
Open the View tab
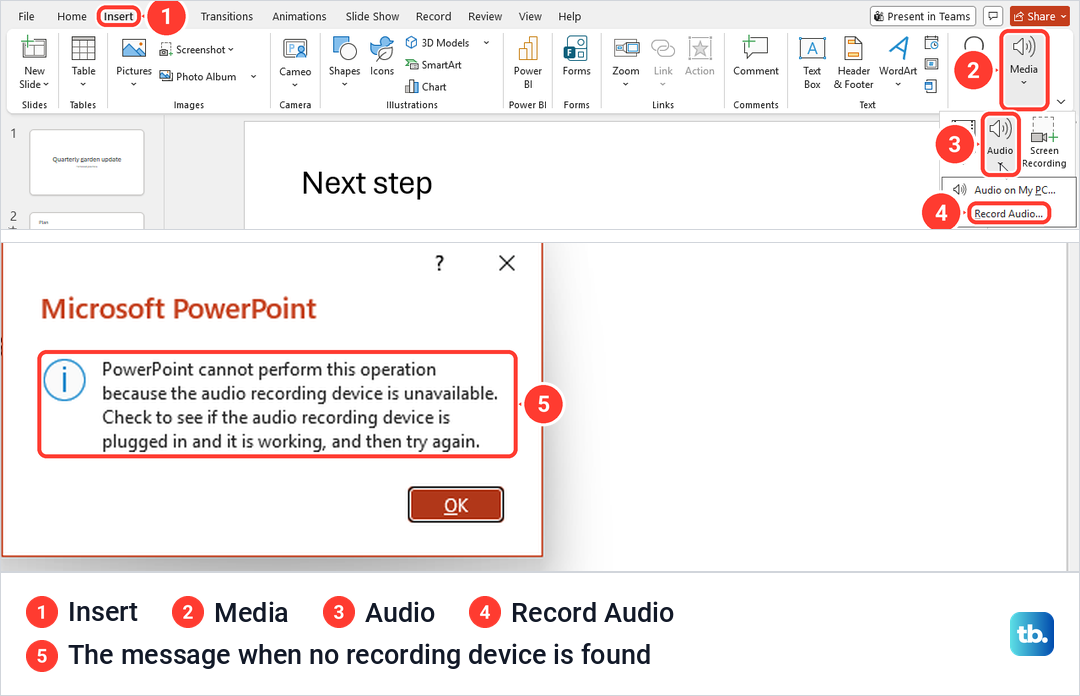pos(530,16)
